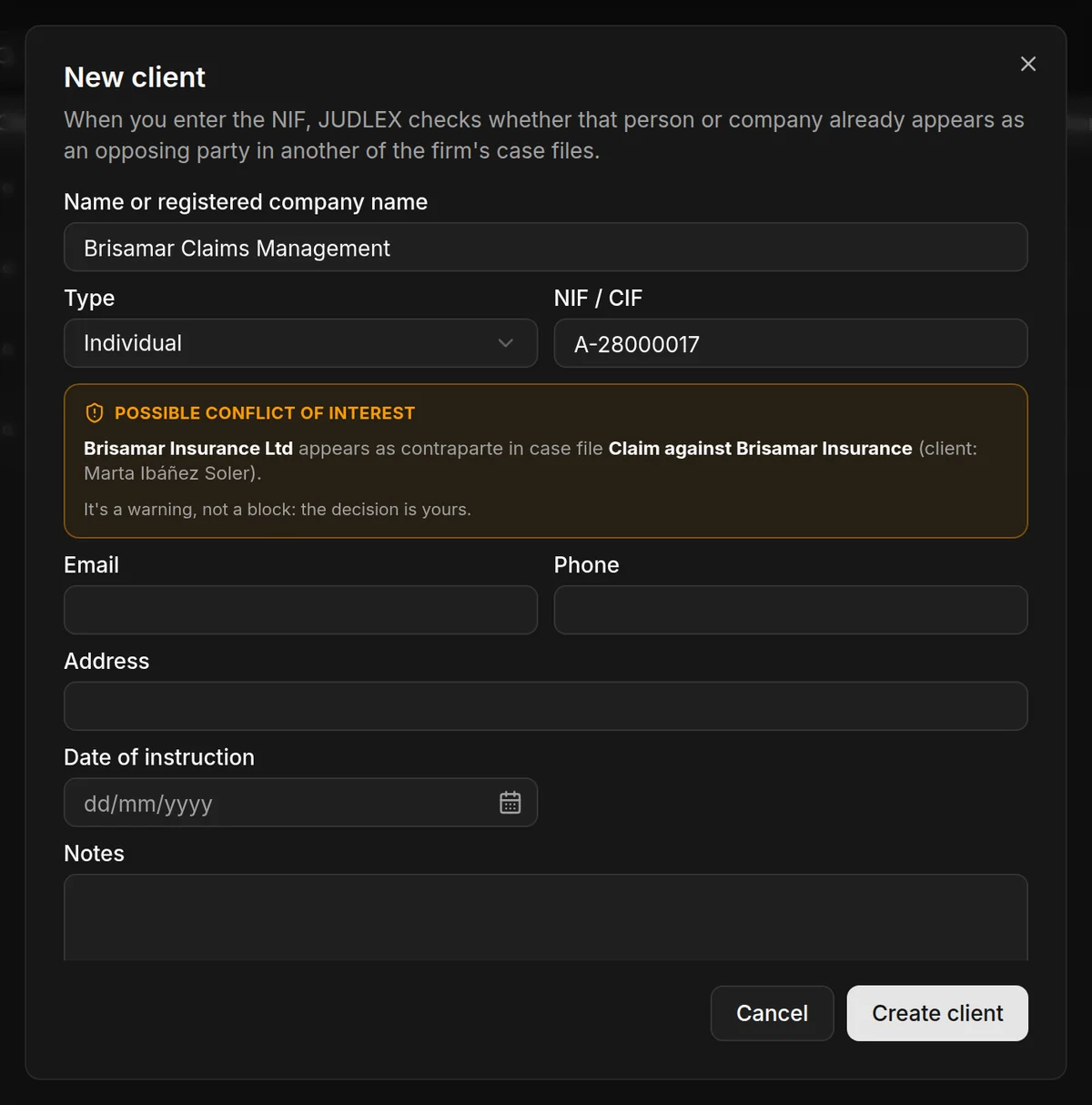Click the shield warning icon
This screenshot has height=1105, width=1092.
tap(95, 413)
